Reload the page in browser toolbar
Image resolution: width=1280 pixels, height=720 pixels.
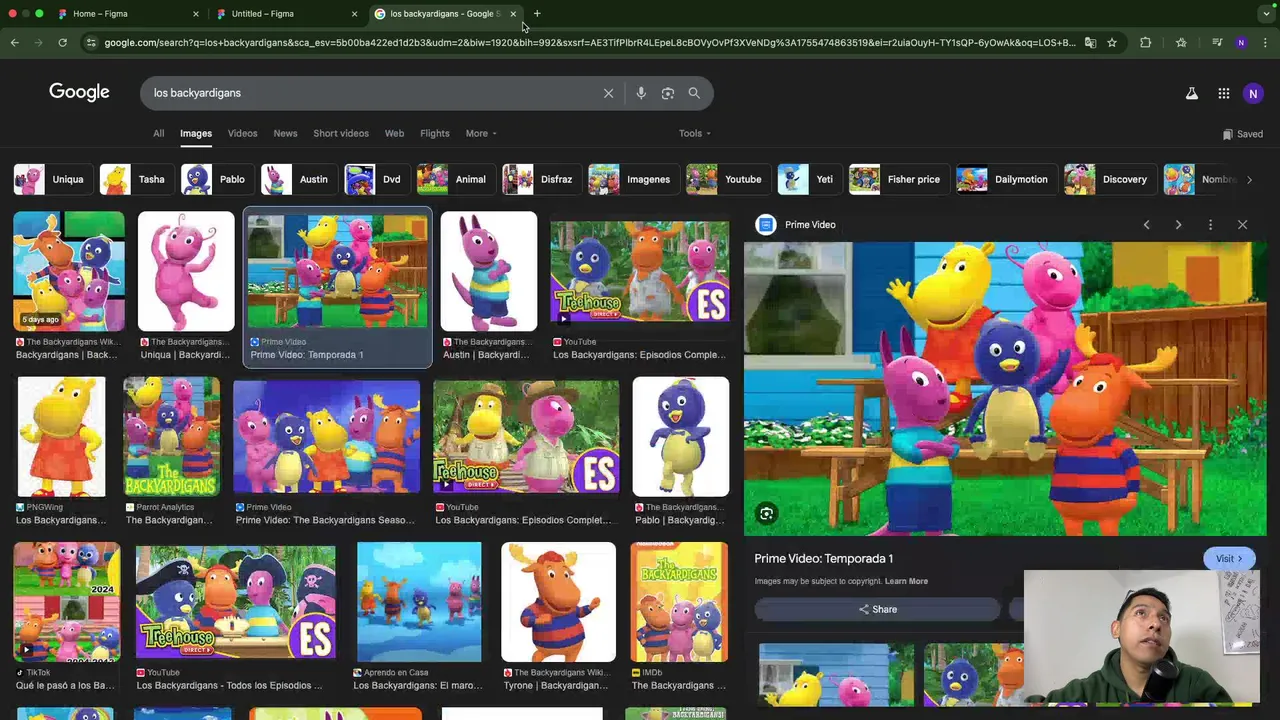(62, 42)
